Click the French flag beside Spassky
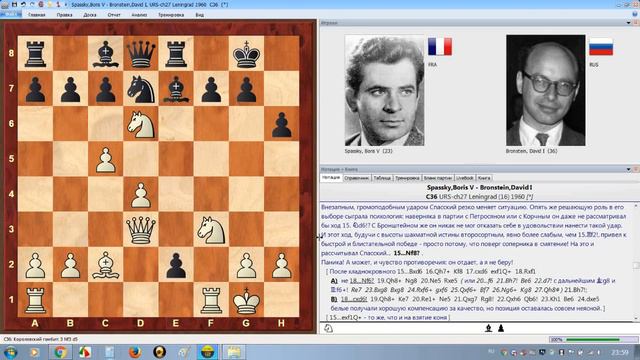Image resolution: width=640 pixels, height=360 pixels. click(x=440, y=47)
